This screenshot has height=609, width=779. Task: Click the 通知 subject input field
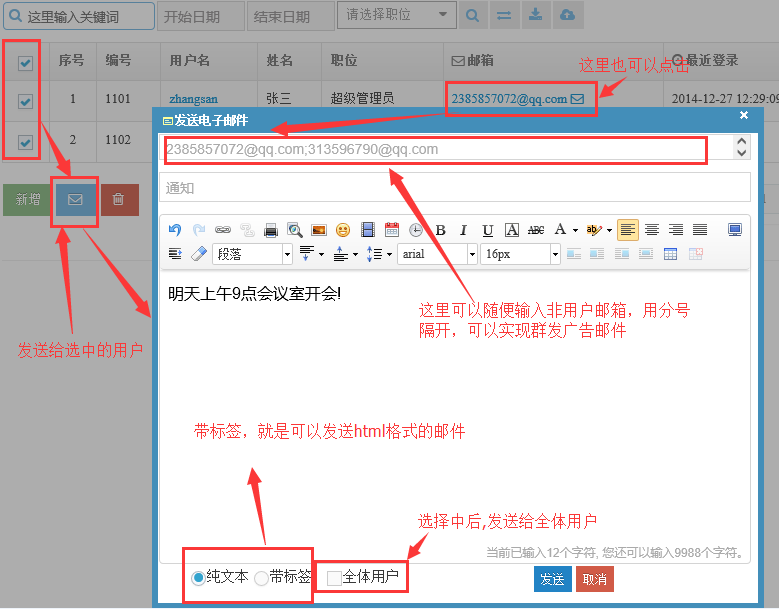pyautogui.click(x=455, y=188)
